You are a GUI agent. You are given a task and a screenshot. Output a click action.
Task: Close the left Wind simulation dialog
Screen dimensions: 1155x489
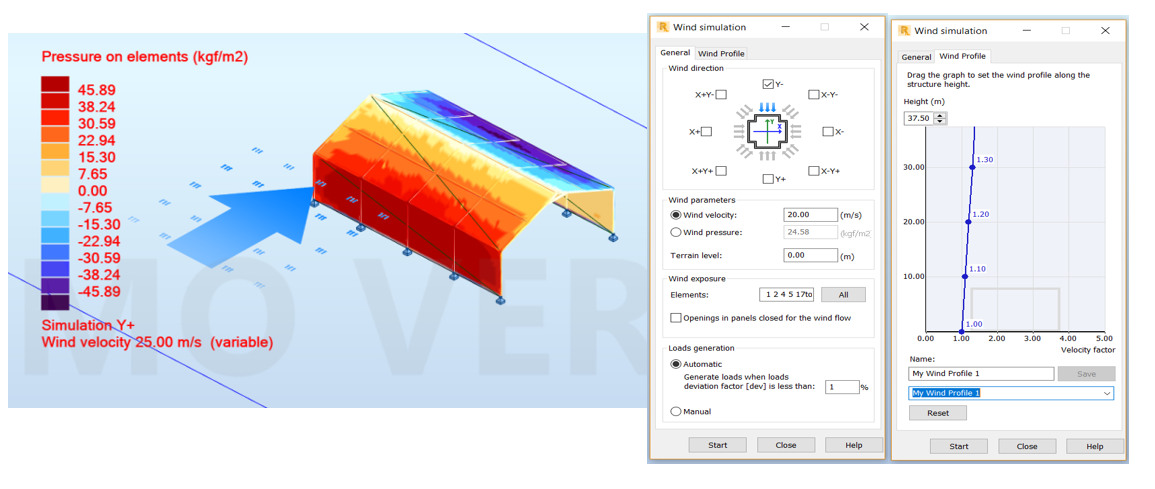864,27
